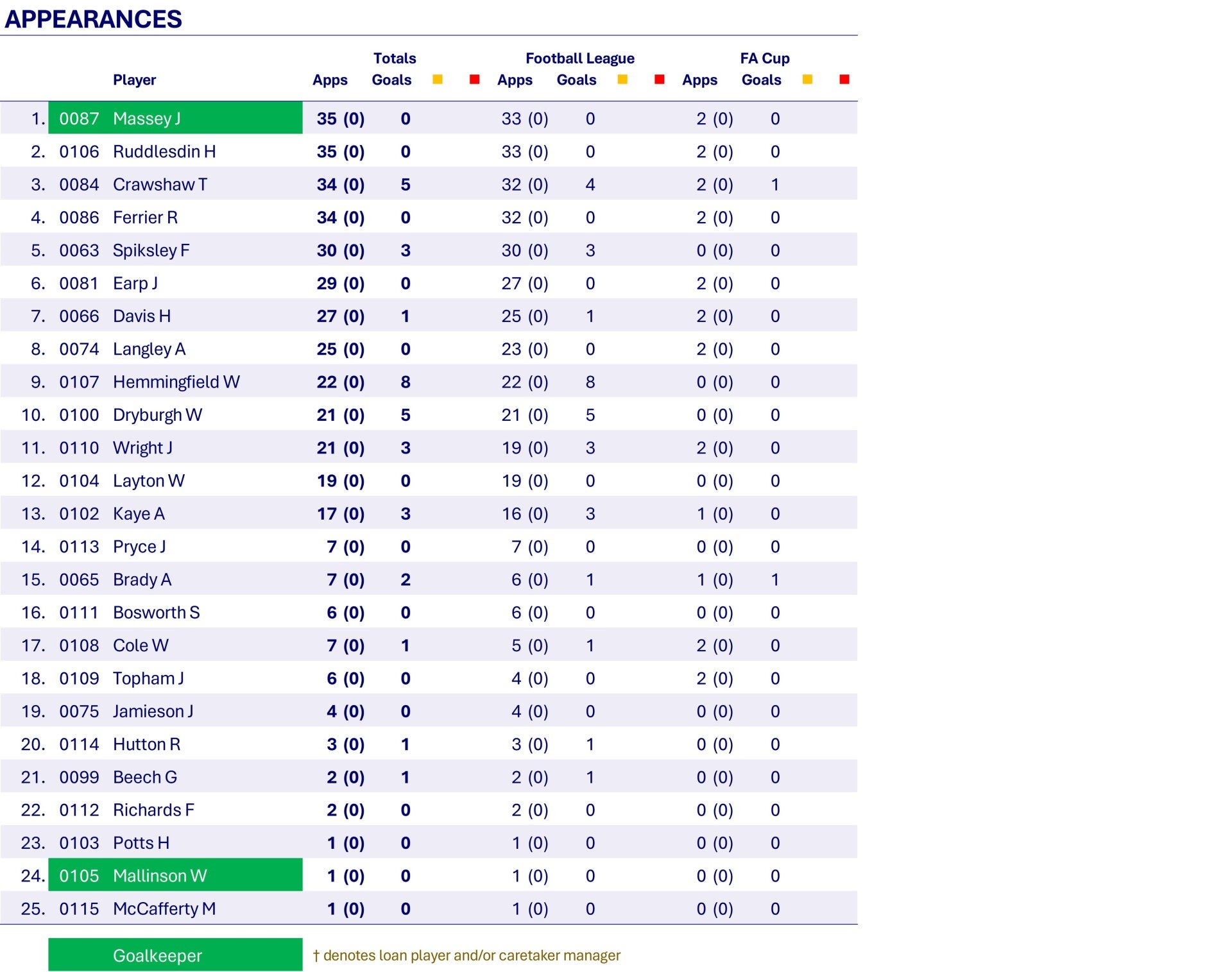This screenshot has height=972, width=1232.
Task: Click player name Hemmingfield W
Action: tap(176, 382)
